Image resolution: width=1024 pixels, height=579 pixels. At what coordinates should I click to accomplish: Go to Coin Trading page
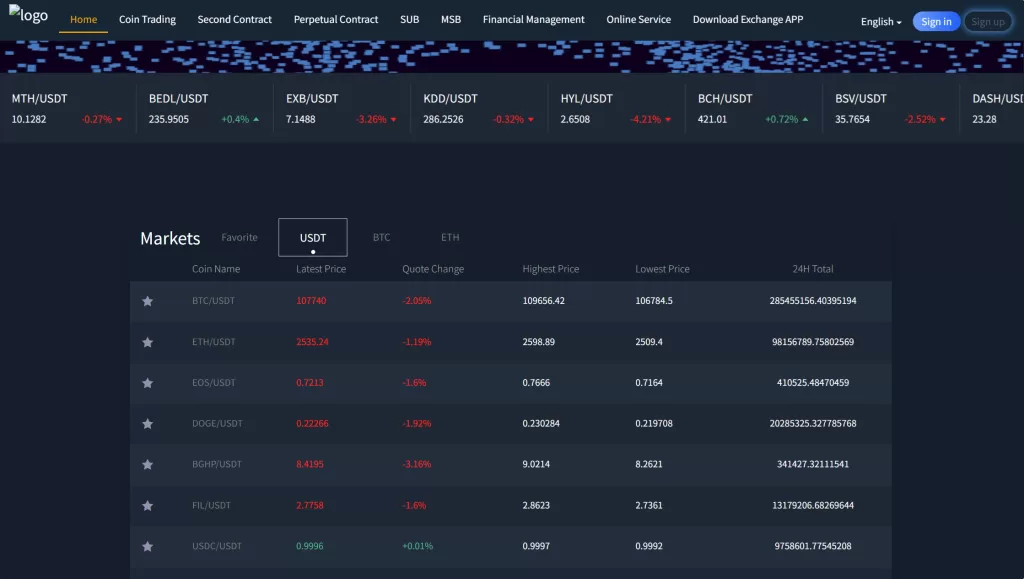(x=147, y=20)
